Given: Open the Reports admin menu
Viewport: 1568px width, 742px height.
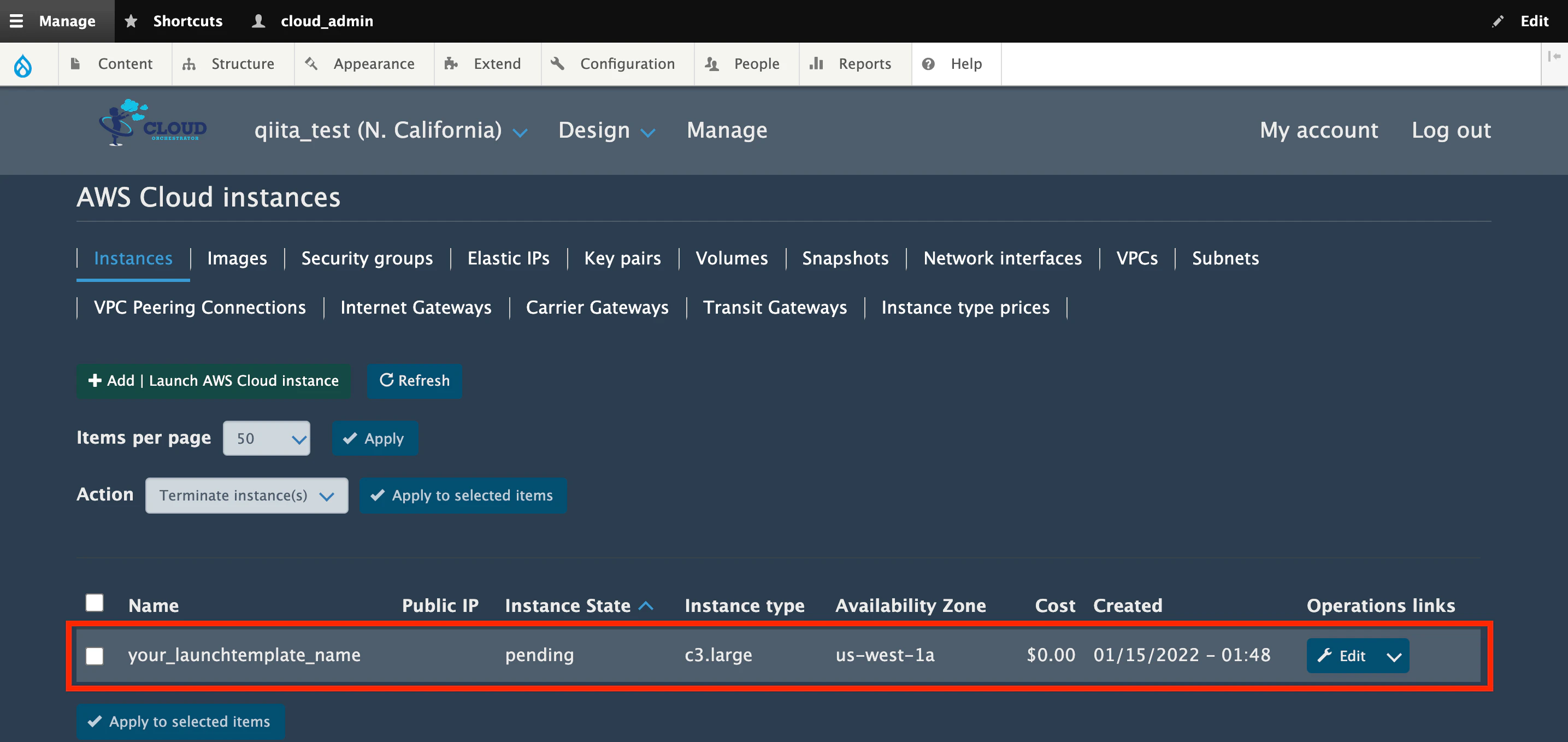Looking at the screenshot, I should click(x=854, y=64).
